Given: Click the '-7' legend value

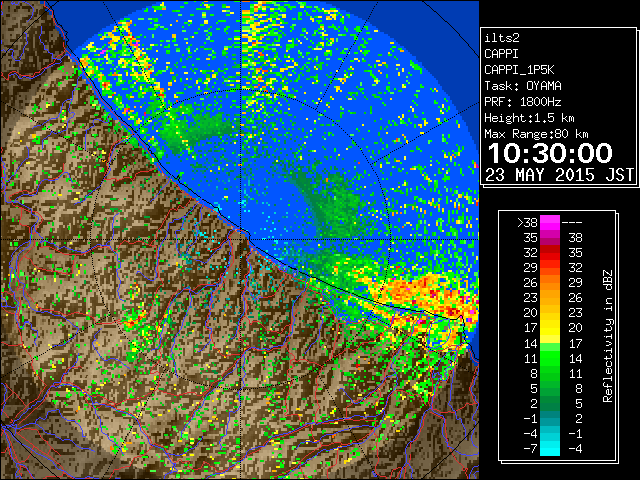Looking at the screenshot, I should point(530,448).
